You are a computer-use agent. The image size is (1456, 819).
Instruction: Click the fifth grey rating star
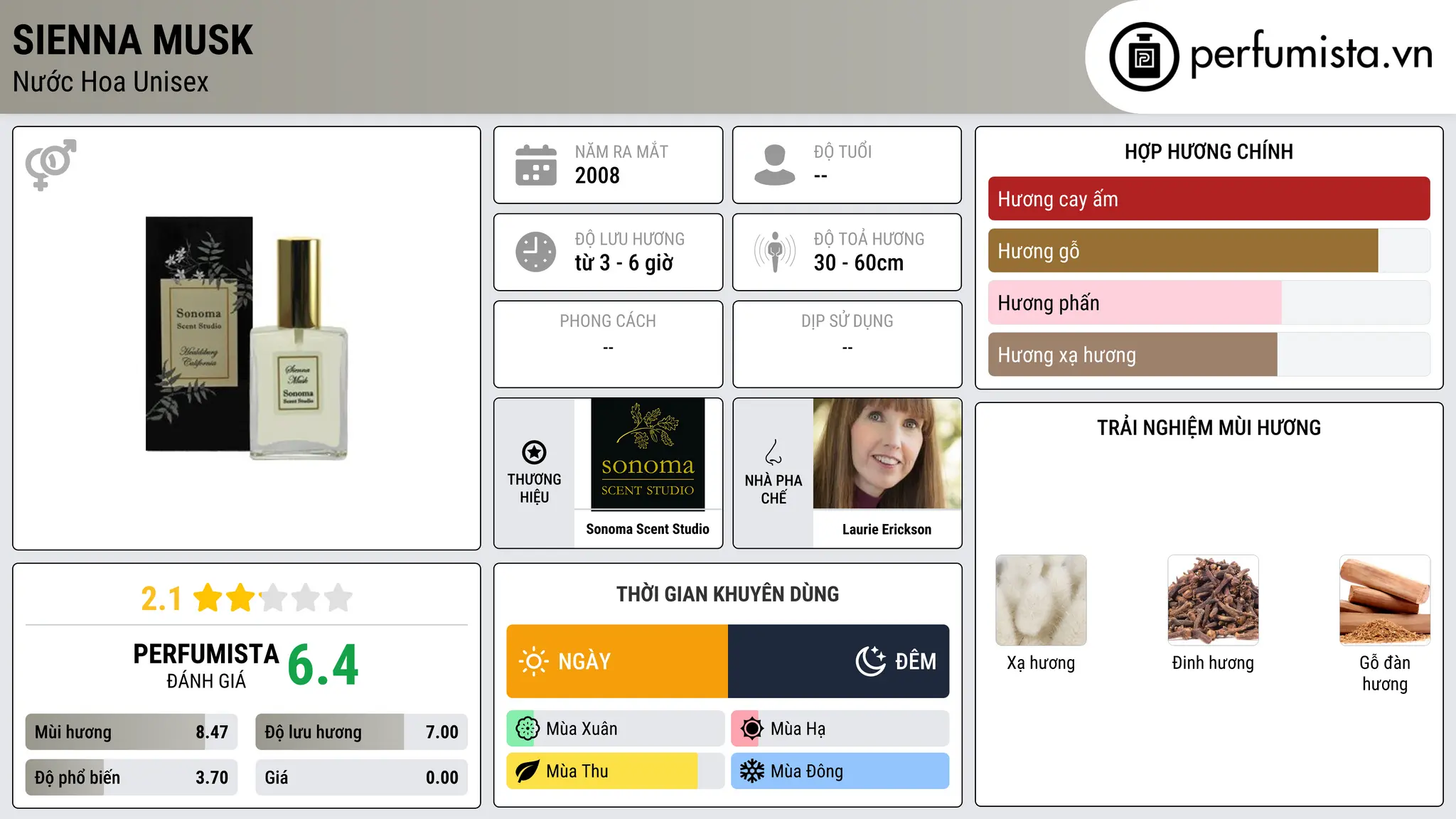point(338,598)
